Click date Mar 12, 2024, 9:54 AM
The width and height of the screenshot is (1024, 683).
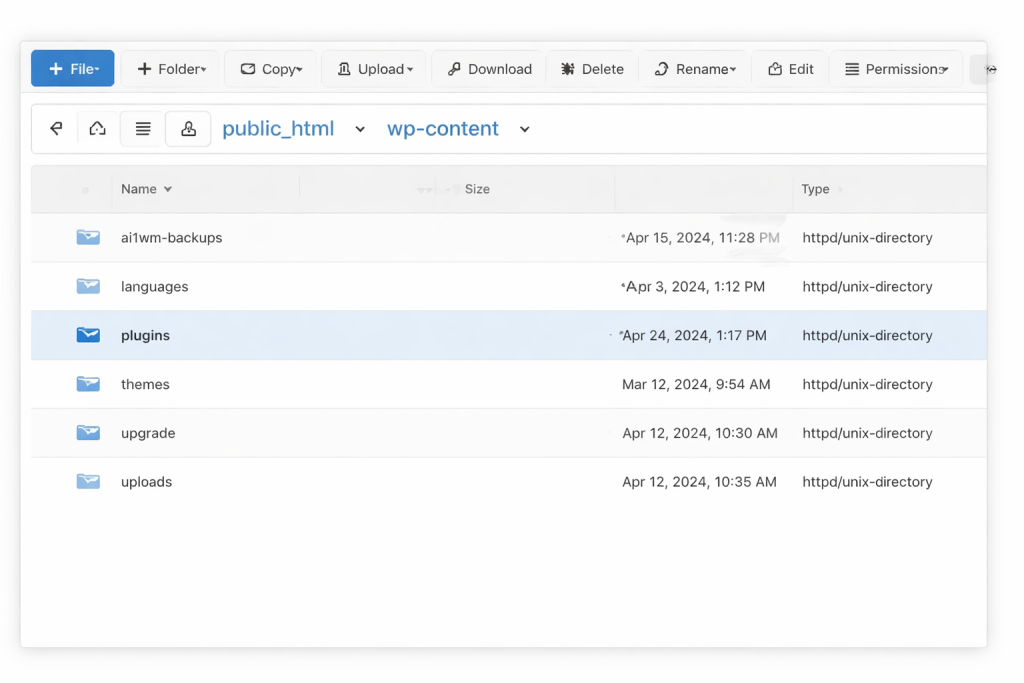coord(696,385)
